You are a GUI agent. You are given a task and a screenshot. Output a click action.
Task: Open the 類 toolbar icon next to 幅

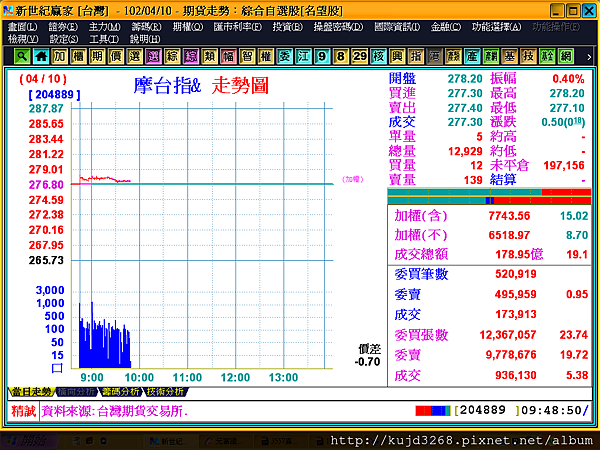[x=210, y=57]
